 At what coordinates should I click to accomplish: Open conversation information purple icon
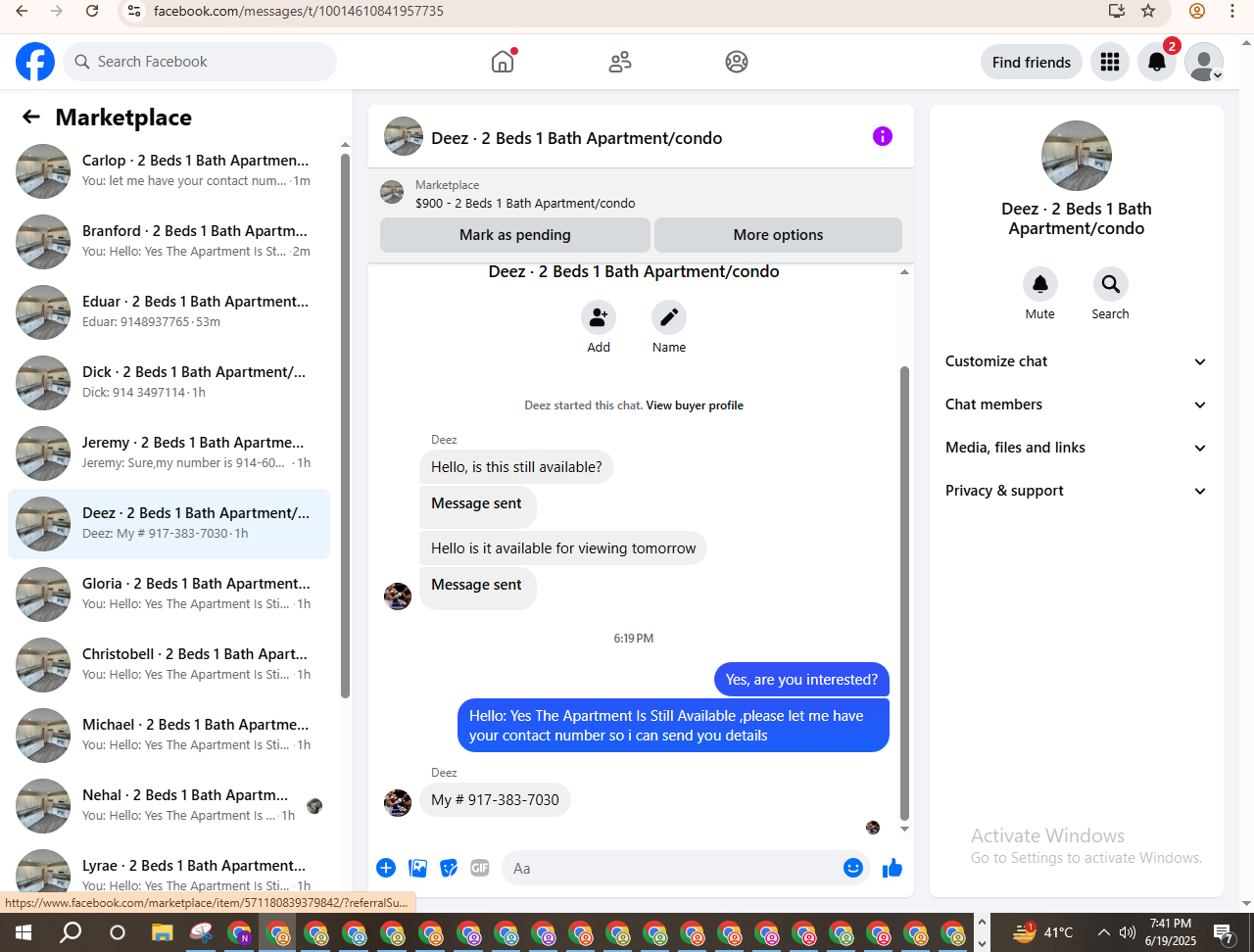(883, 136)
